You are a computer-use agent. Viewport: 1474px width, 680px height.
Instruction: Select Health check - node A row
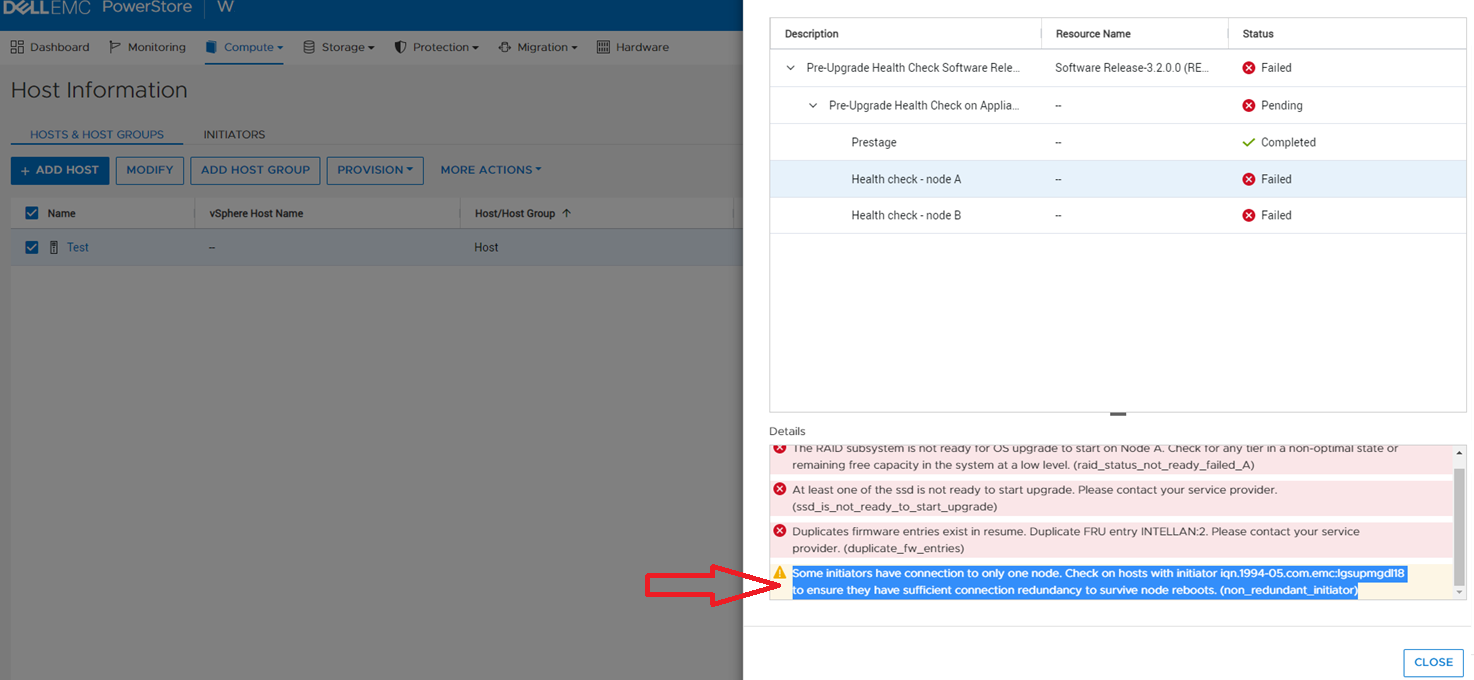1118,179
